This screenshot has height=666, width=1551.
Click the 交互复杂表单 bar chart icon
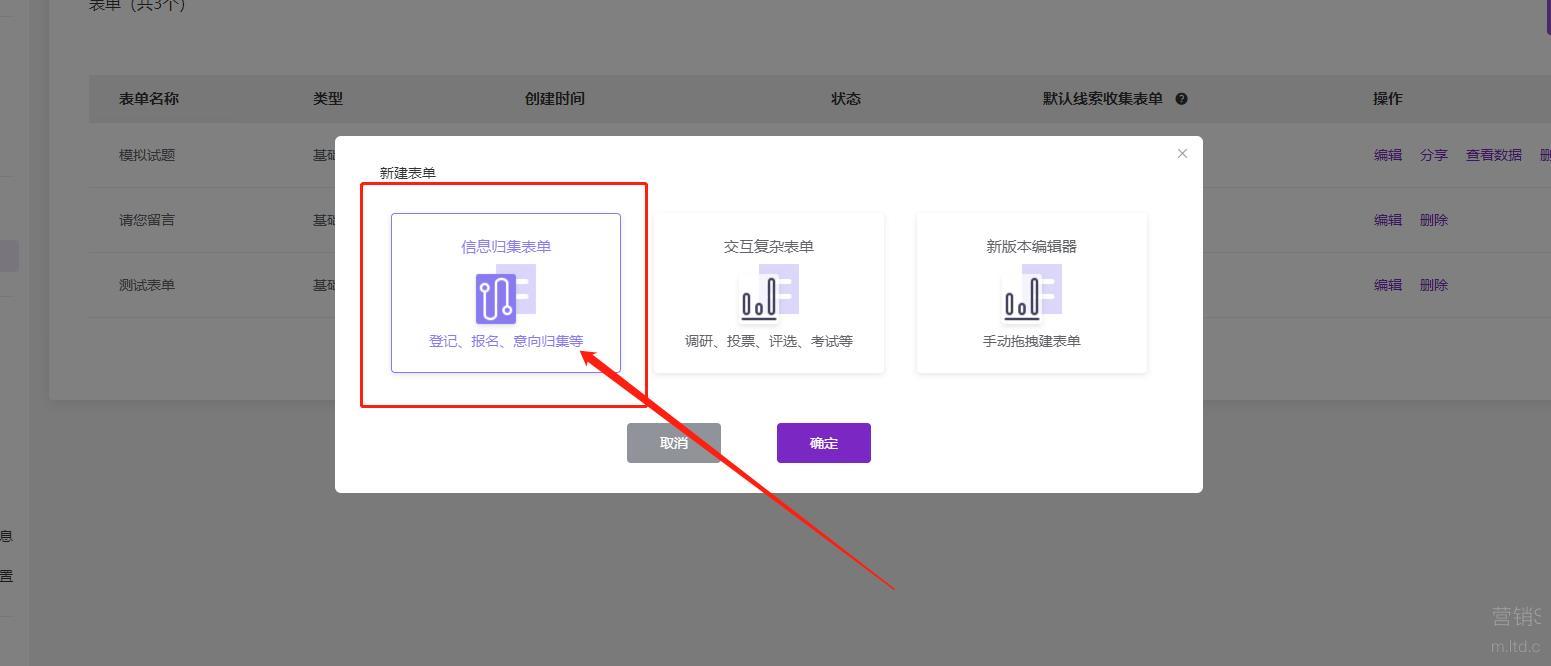767,294
